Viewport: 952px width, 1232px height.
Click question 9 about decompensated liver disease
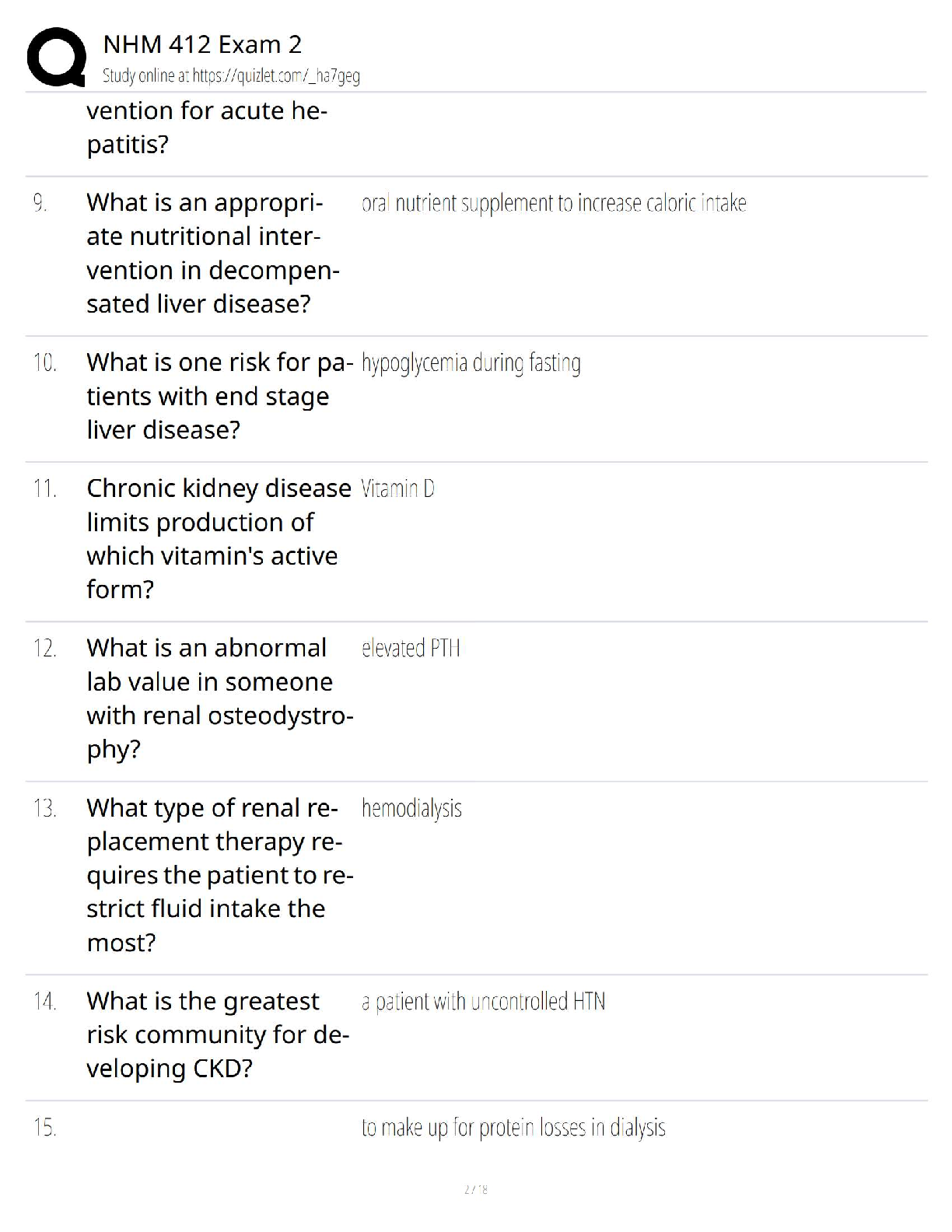tap(213, 253)
